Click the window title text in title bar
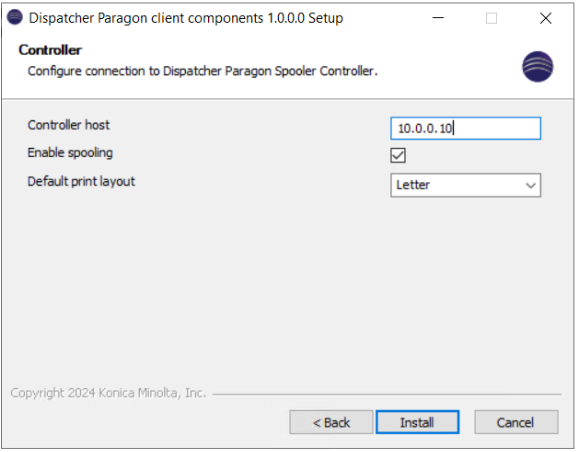Screen dimensions: 576x452 click(x=186, y=18)
